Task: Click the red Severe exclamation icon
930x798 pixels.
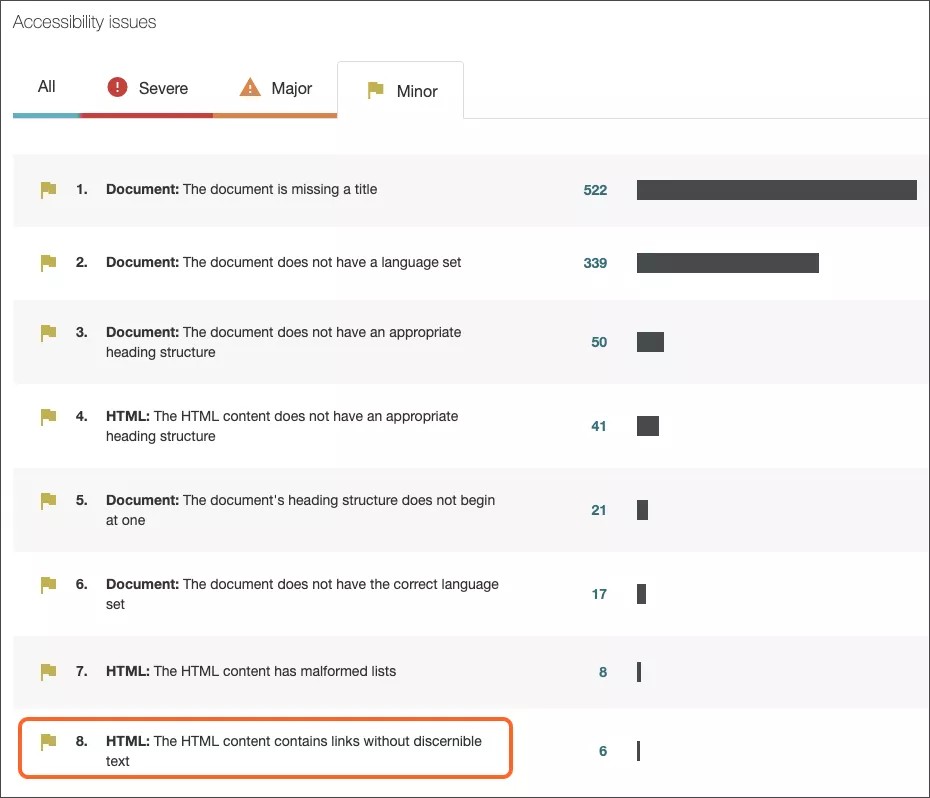Action: coord(118,88)
